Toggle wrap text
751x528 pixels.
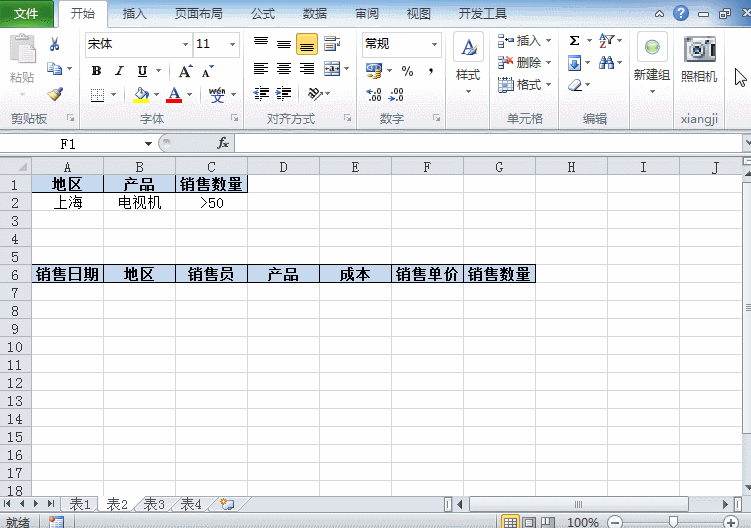[331, 44]
